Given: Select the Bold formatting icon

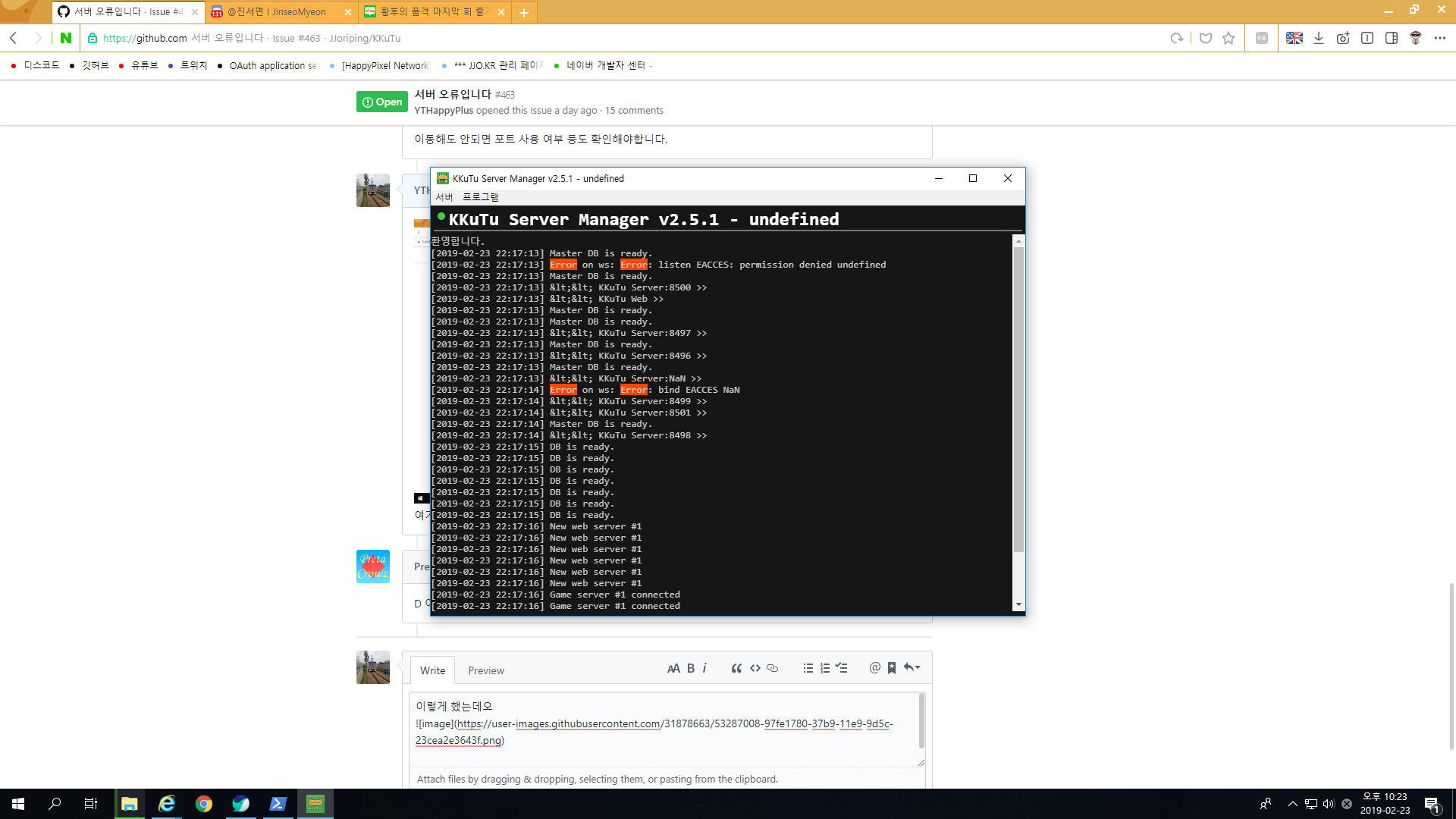Looking at the screenshot, I should click(x=690, y=668).
